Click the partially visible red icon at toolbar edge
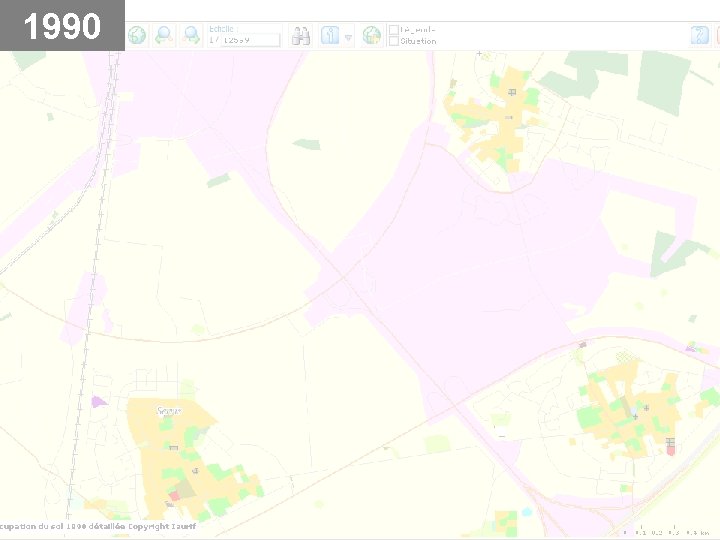 tap(717, 35)
